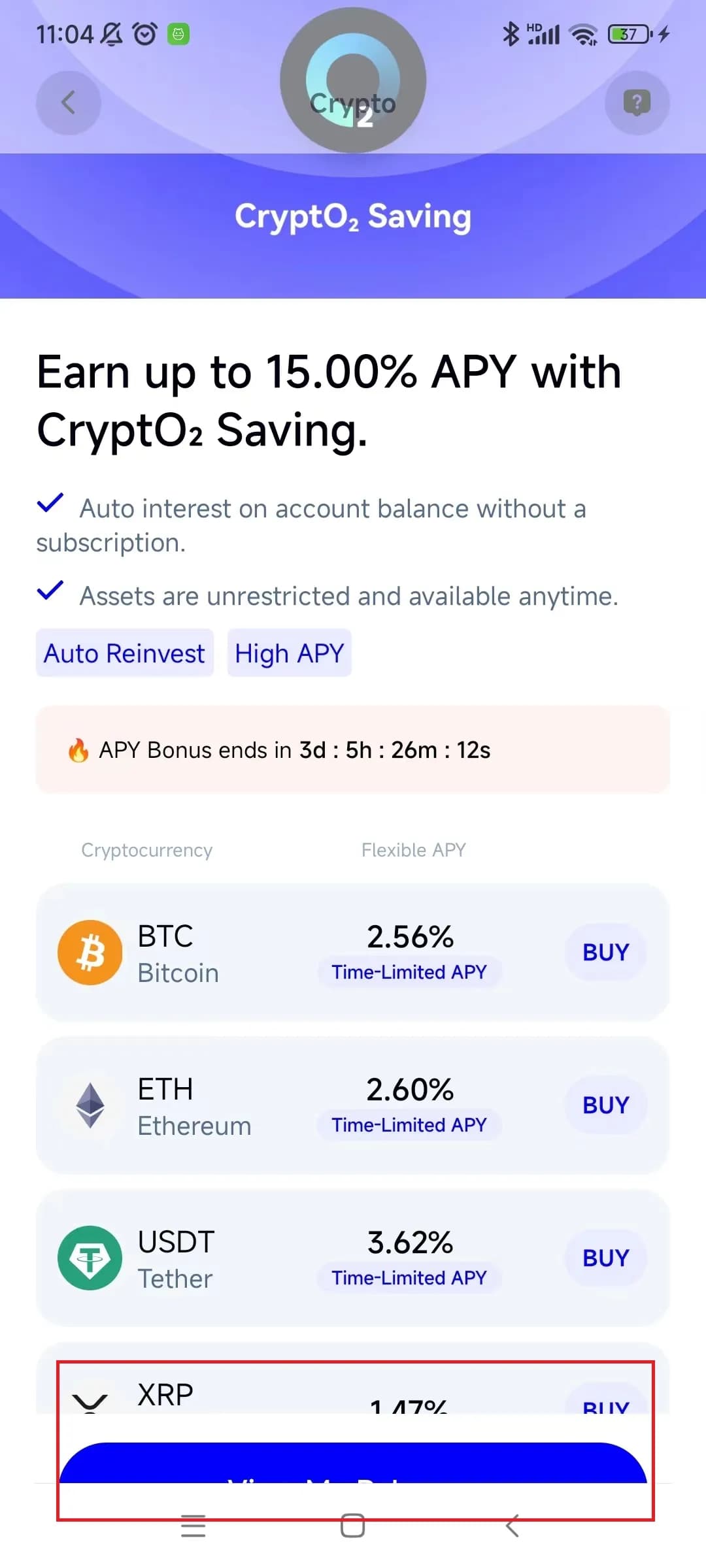This screenshot has height=1568, width=706.
Task: Tap the XRP coin icon
Action: click(x=90, y=1402)
